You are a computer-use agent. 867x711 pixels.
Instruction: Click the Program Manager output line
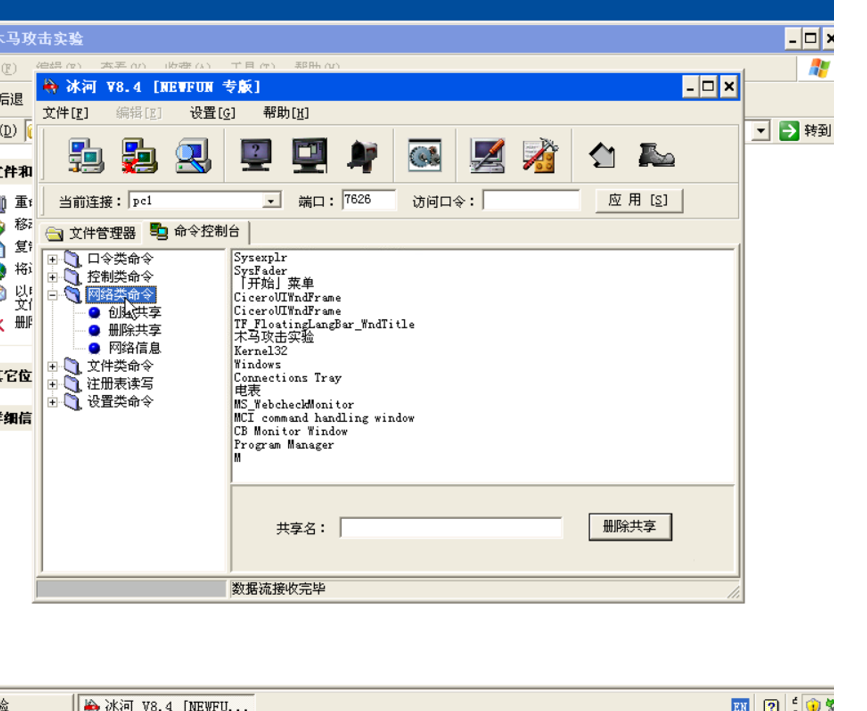(284, 445)
